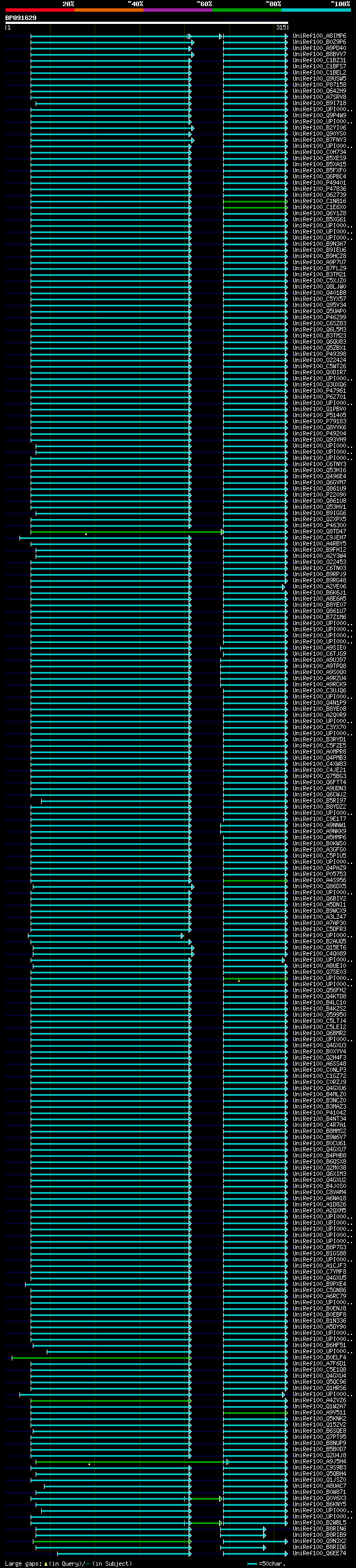This screenshot has width=356, height=1568.
Task: Open hit UniRef100_Q15ET6
Action: (319, 948)
